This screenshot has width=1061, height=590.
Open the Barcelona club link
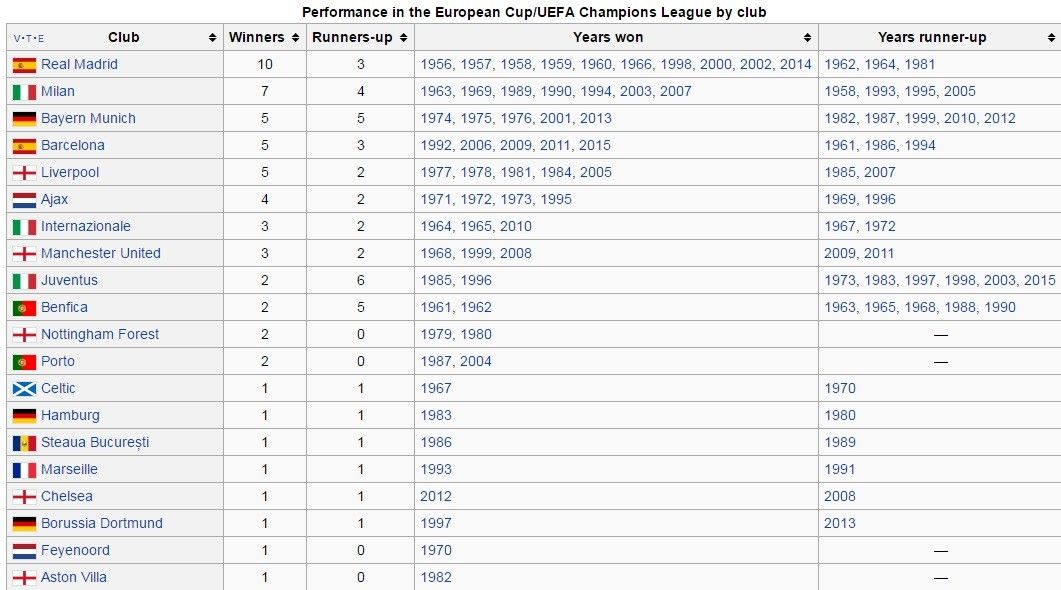pos(73,145)
